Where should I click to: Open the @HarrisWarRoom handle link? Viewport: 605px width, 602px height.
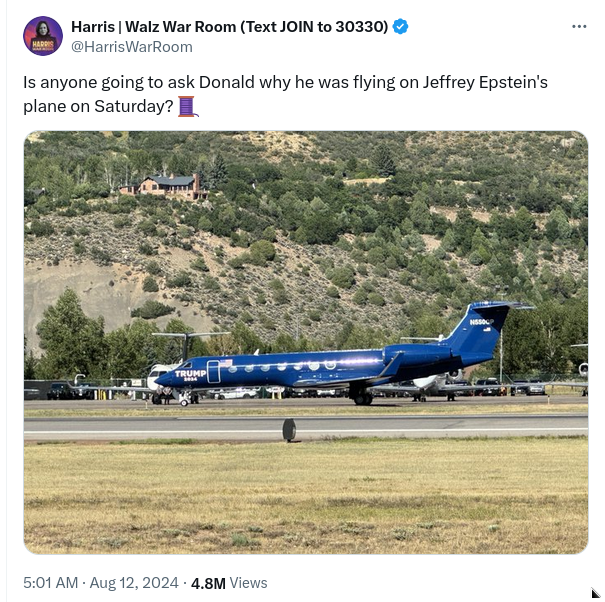pyautogui.click(x=131, y=47)
